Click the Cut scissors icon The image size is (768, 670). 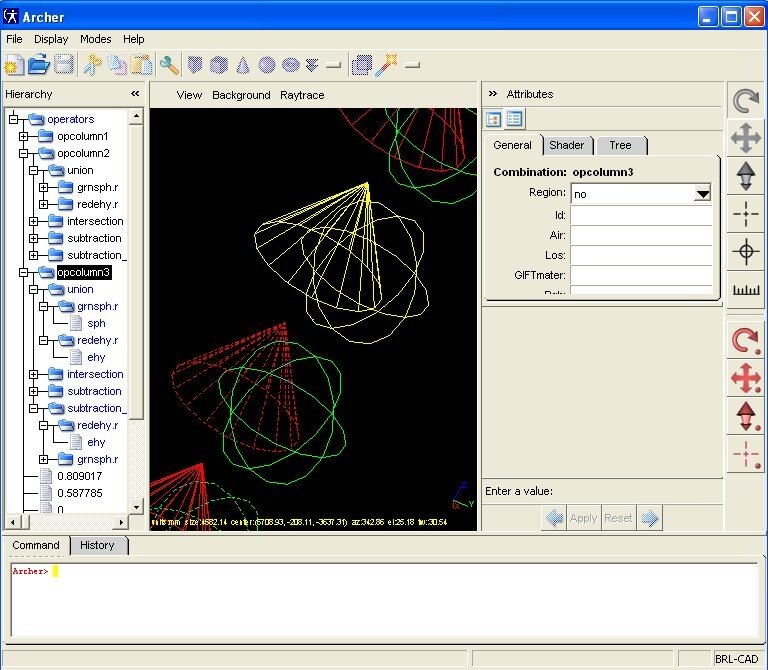point(92,65)
